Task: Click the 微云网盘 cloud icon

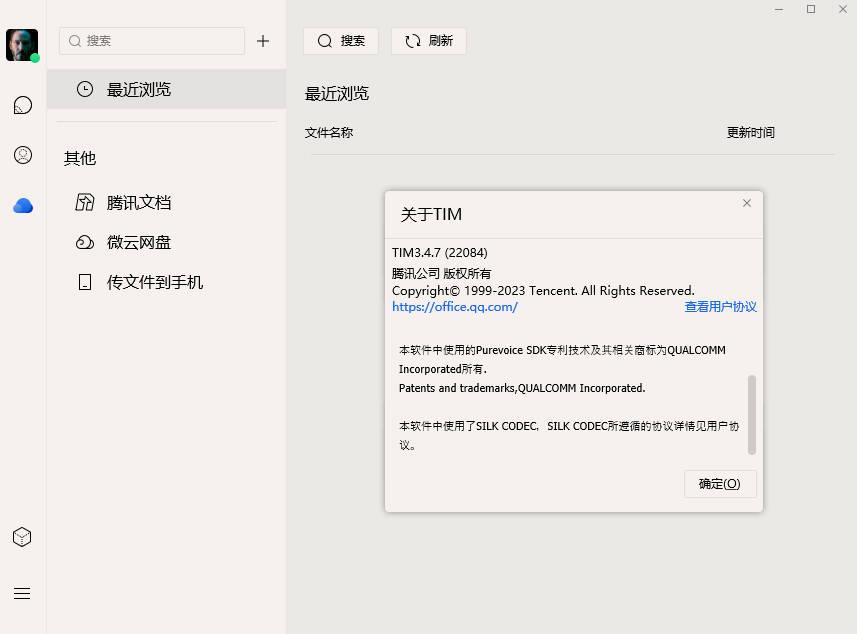Action: pos(85,242)
